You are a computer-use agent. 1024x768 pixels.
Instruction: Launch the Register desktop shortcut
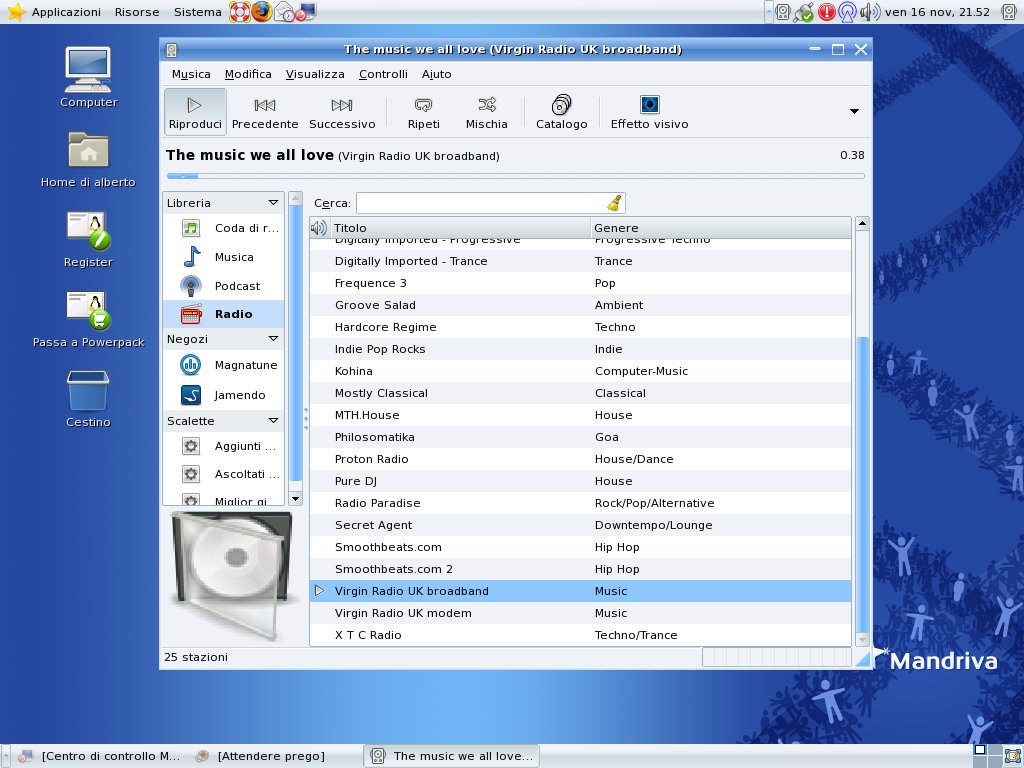(88, 240)
